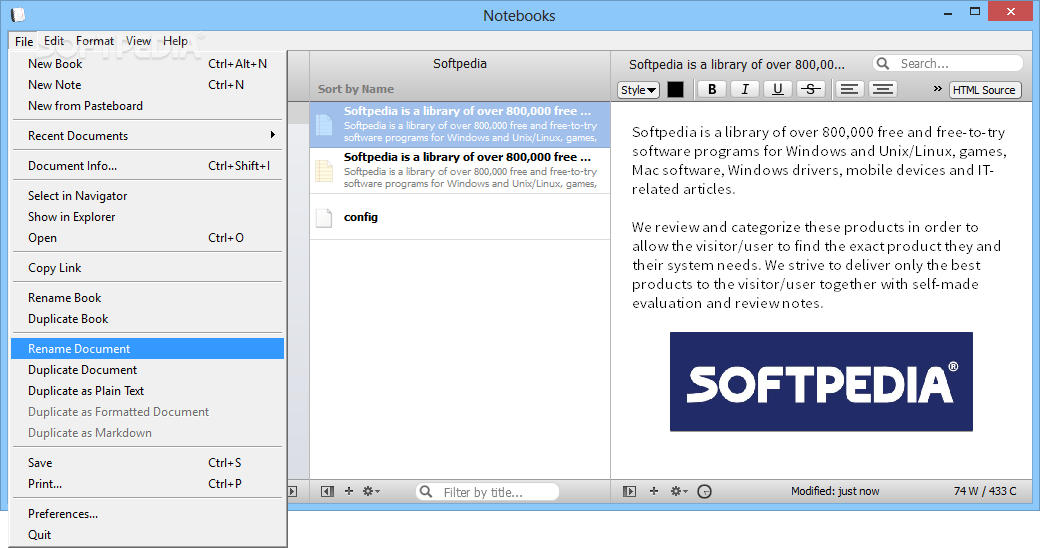Open the gear menu in list footer

(x=371, y=491)
